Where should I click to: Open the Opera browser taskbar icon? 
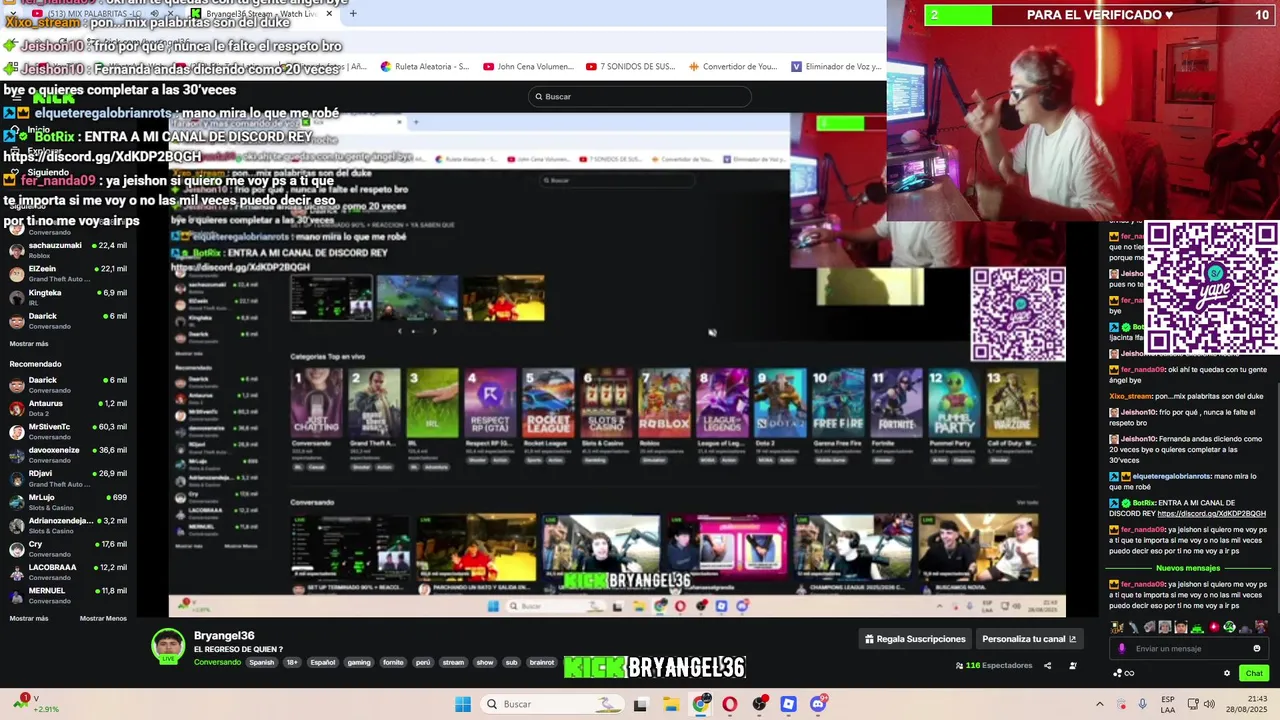point(730,704)
